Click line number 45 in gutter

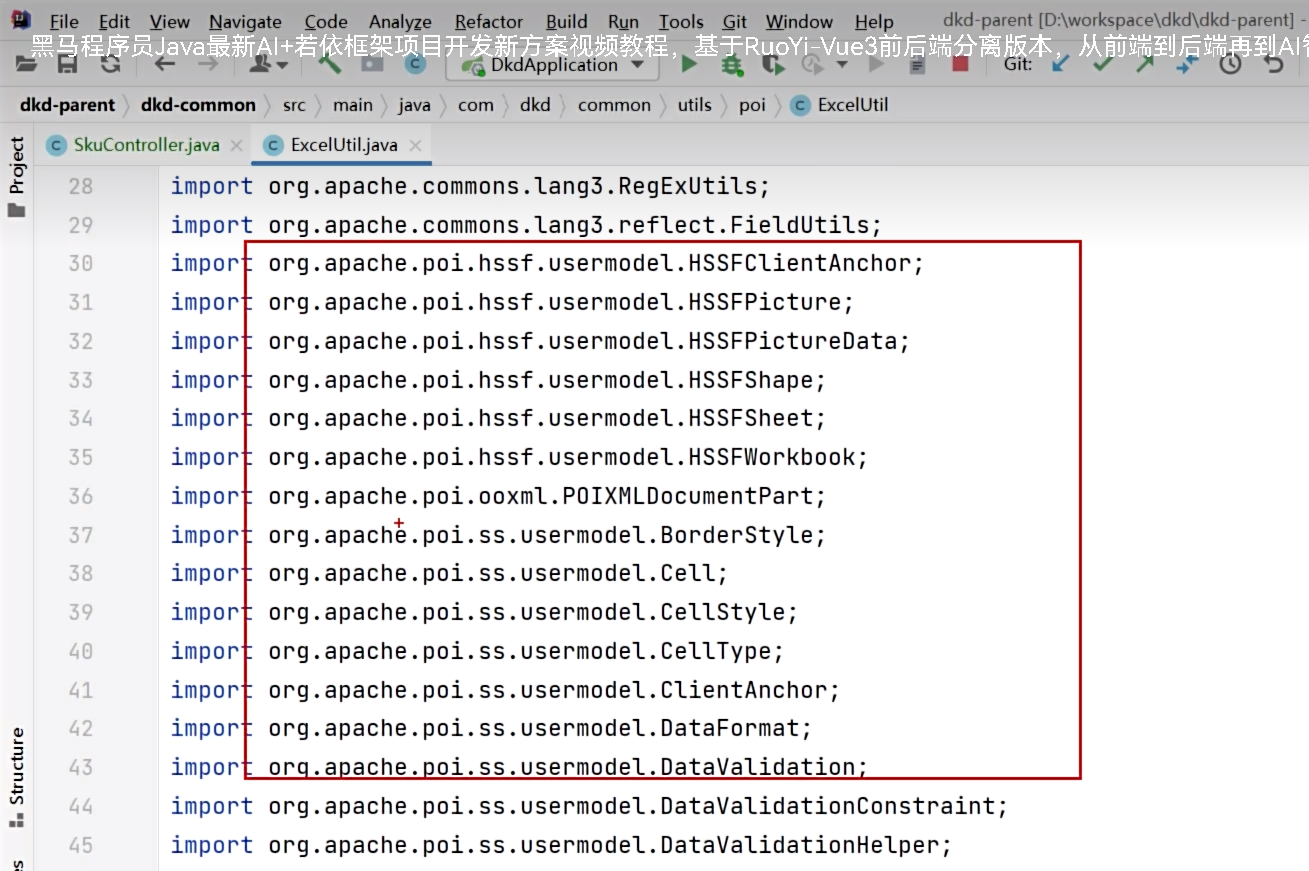pos(81,845)
